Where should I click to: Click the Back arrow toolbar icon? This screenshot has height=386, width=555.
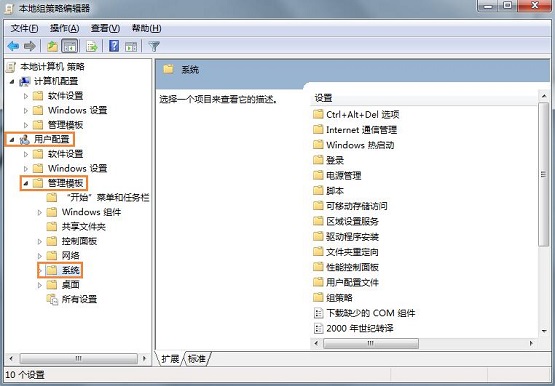pyautogui.click(x=13, y=46)
